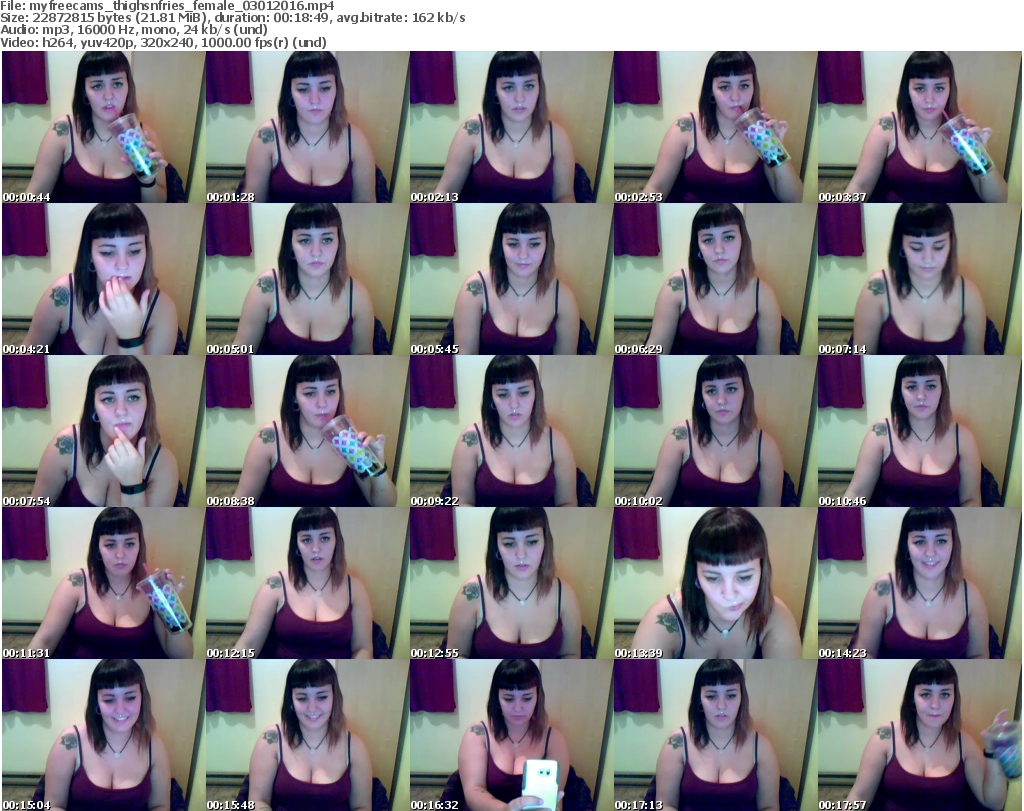Screen dimensions: 1024x811
Task: Pick the frame timestamped 00:10:02
Action: pyautogui.click(x=715, y=431)
